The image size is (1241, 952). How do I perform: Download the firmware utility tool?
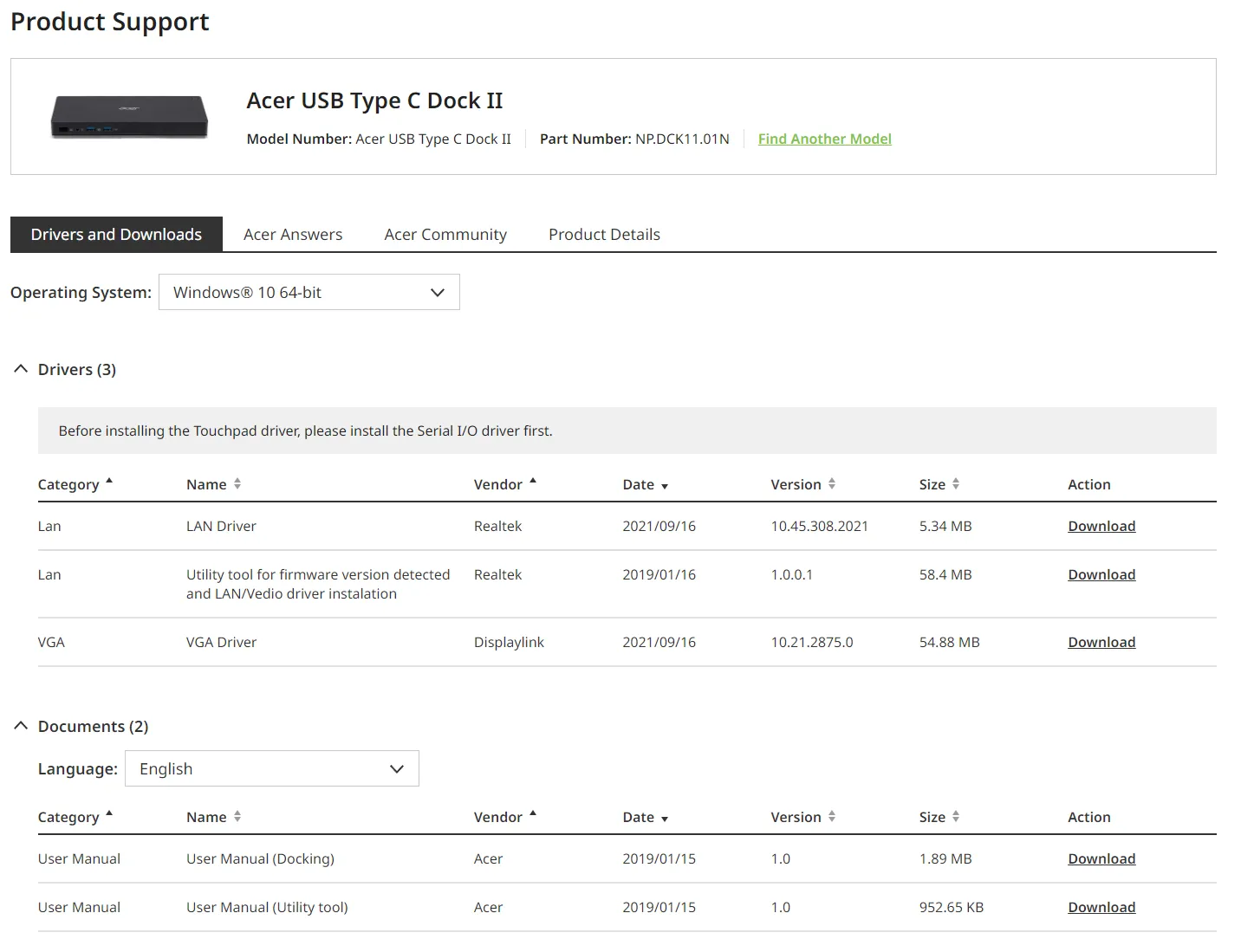pyautogui.click(x=1101, y=574)
